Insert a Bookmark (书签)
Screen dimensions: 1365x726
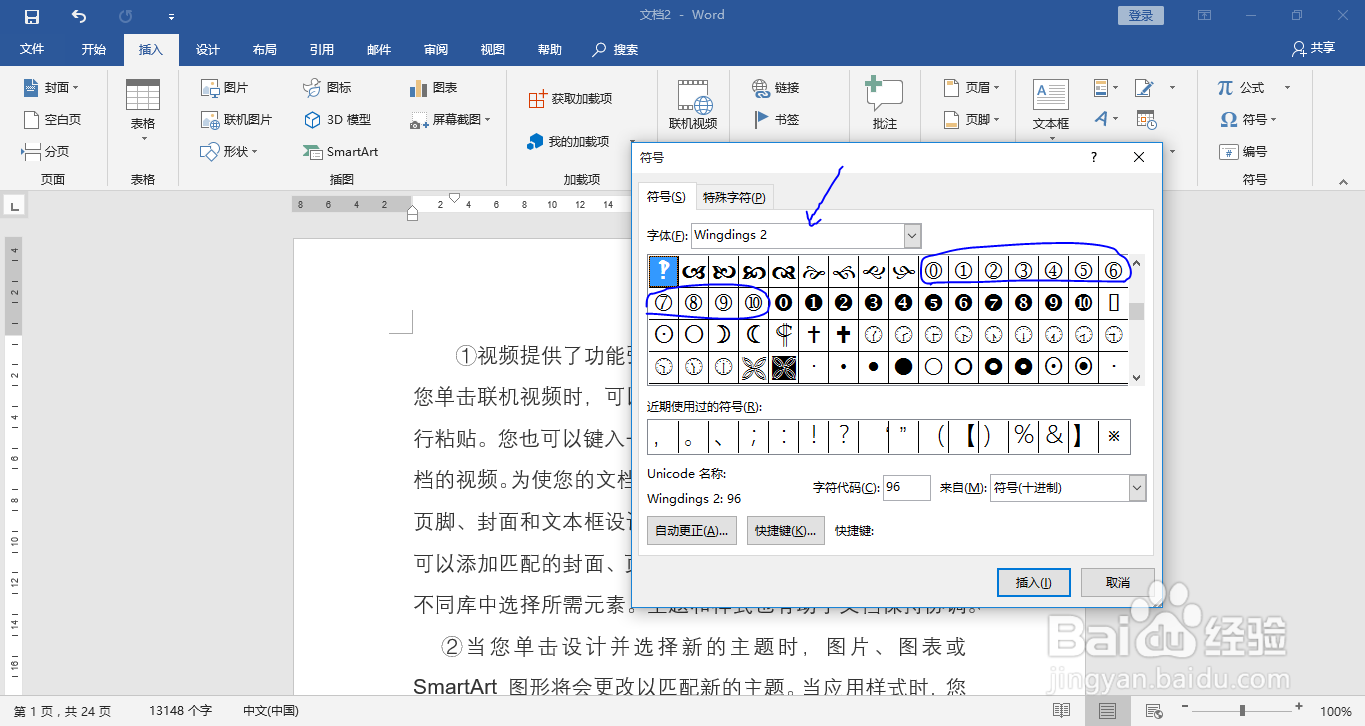[x=776, y=120]
